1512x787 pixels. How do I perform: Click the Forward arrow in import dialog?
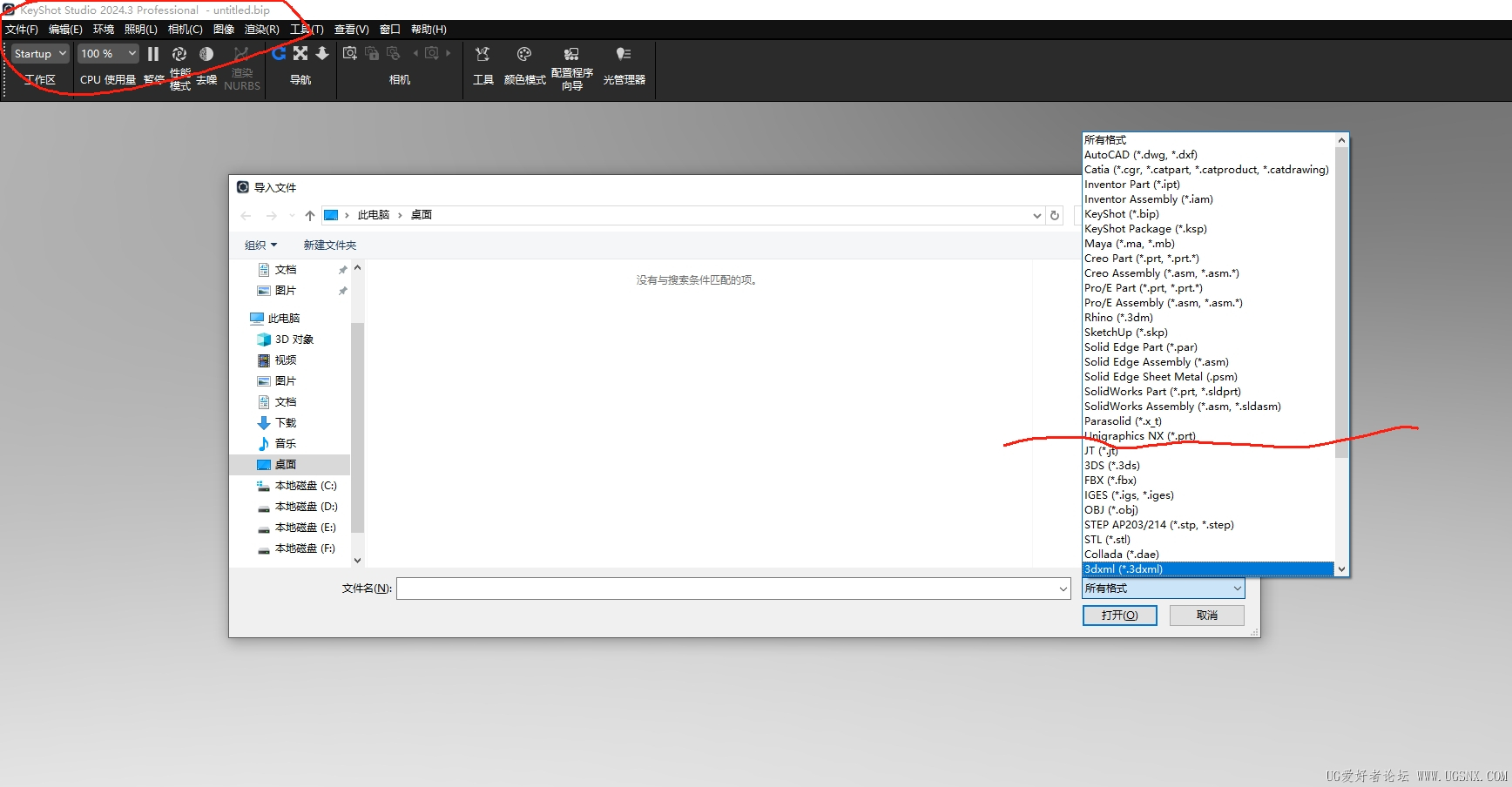271,216
